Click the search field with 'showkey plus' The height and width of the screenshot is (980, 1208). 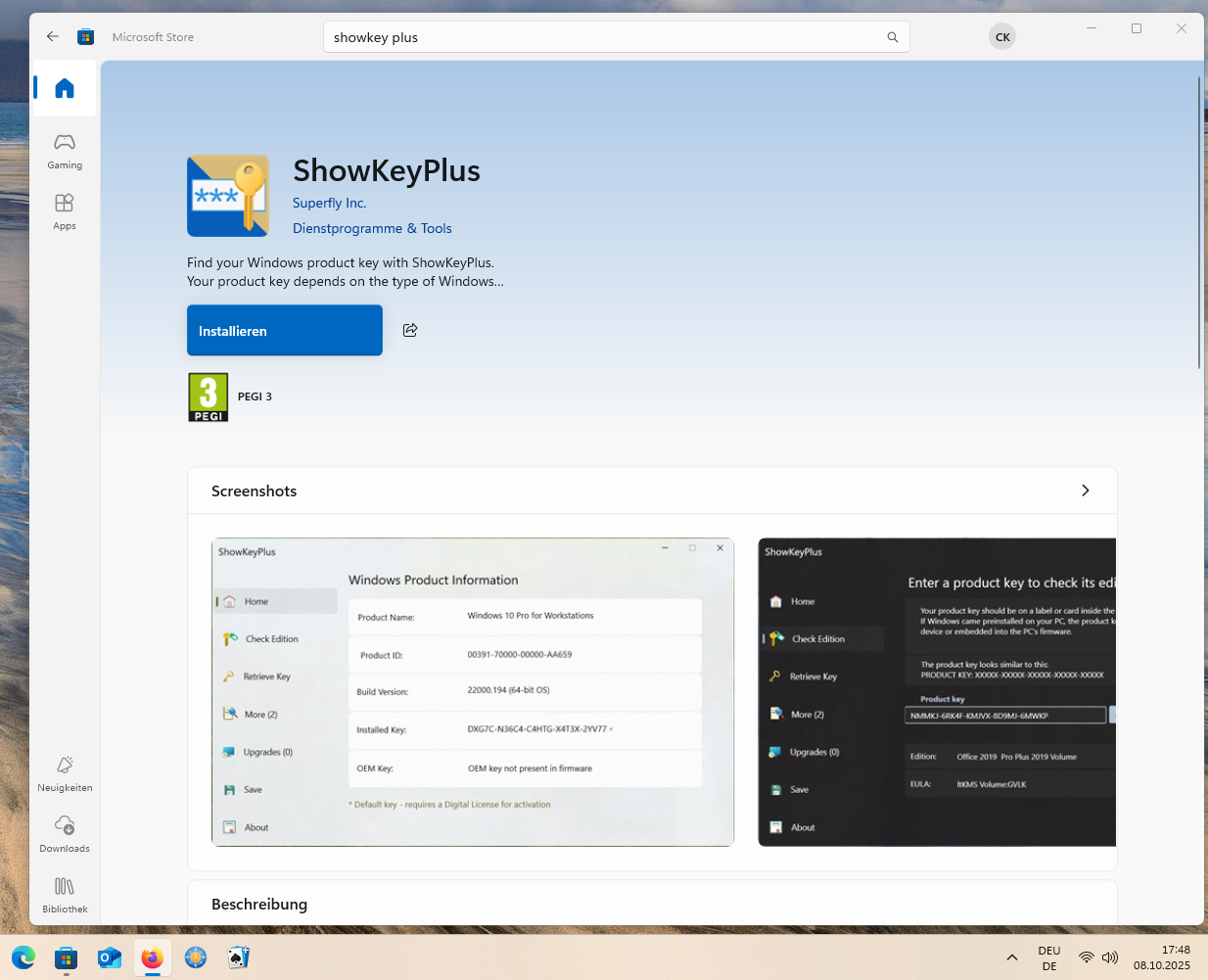[617, 37]
